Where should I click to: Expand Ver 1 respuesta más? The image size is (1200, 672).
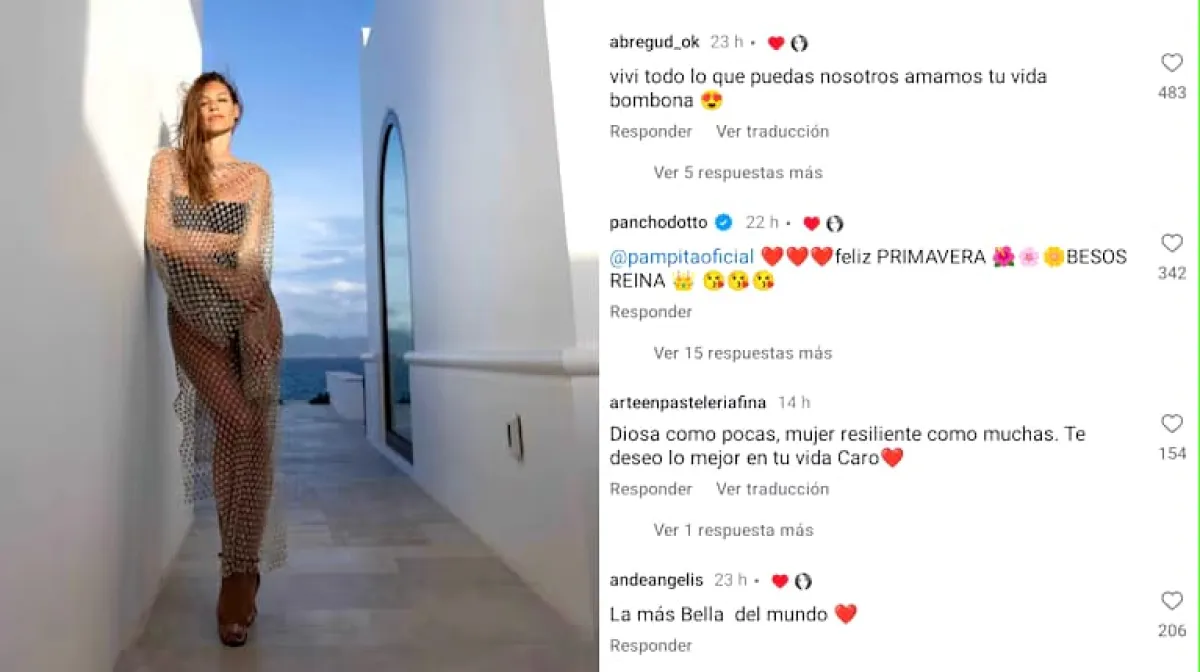coord(734,530)
